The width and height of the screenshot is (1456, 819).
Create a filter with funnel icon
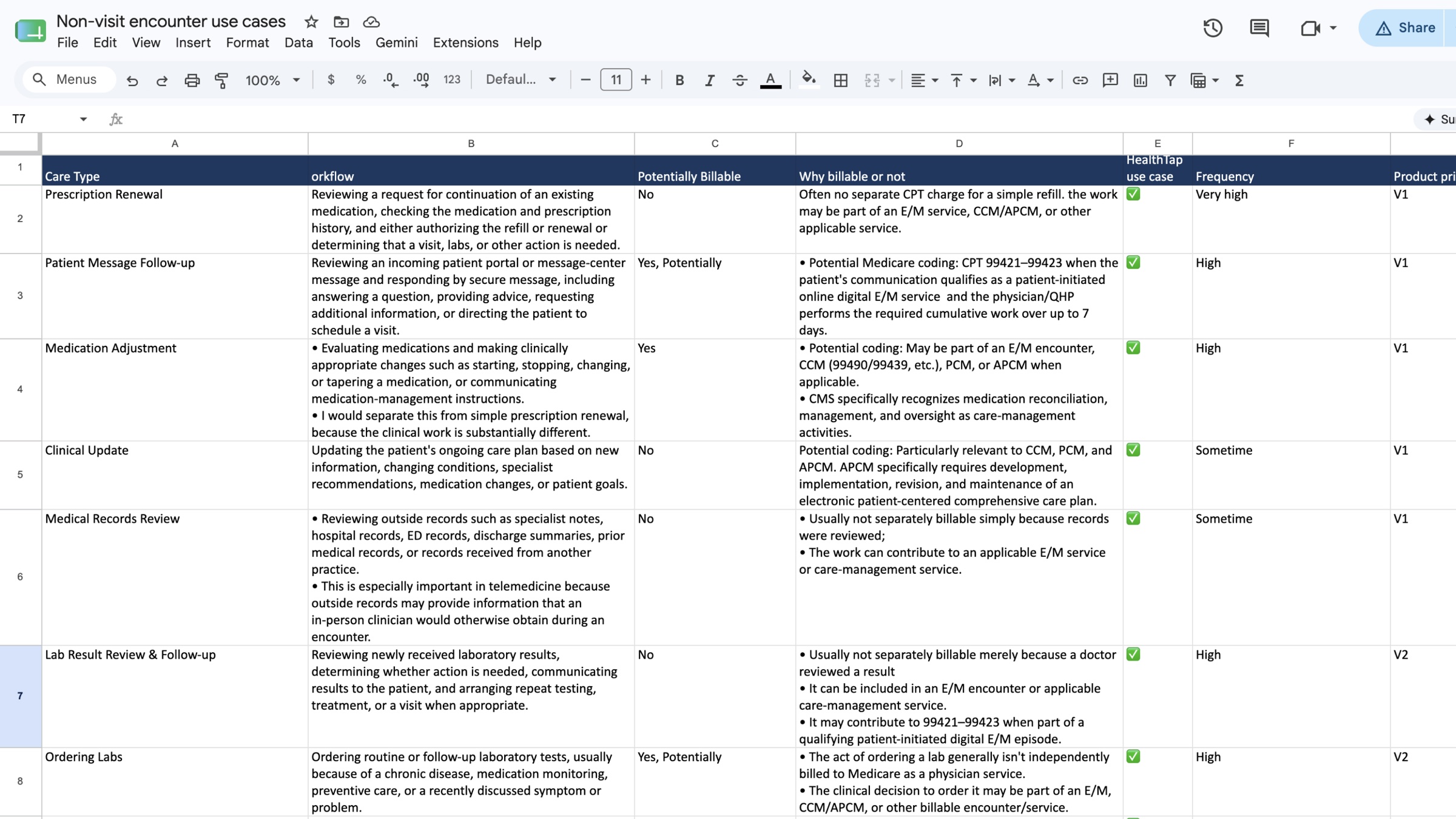[x=1170, y=80]
